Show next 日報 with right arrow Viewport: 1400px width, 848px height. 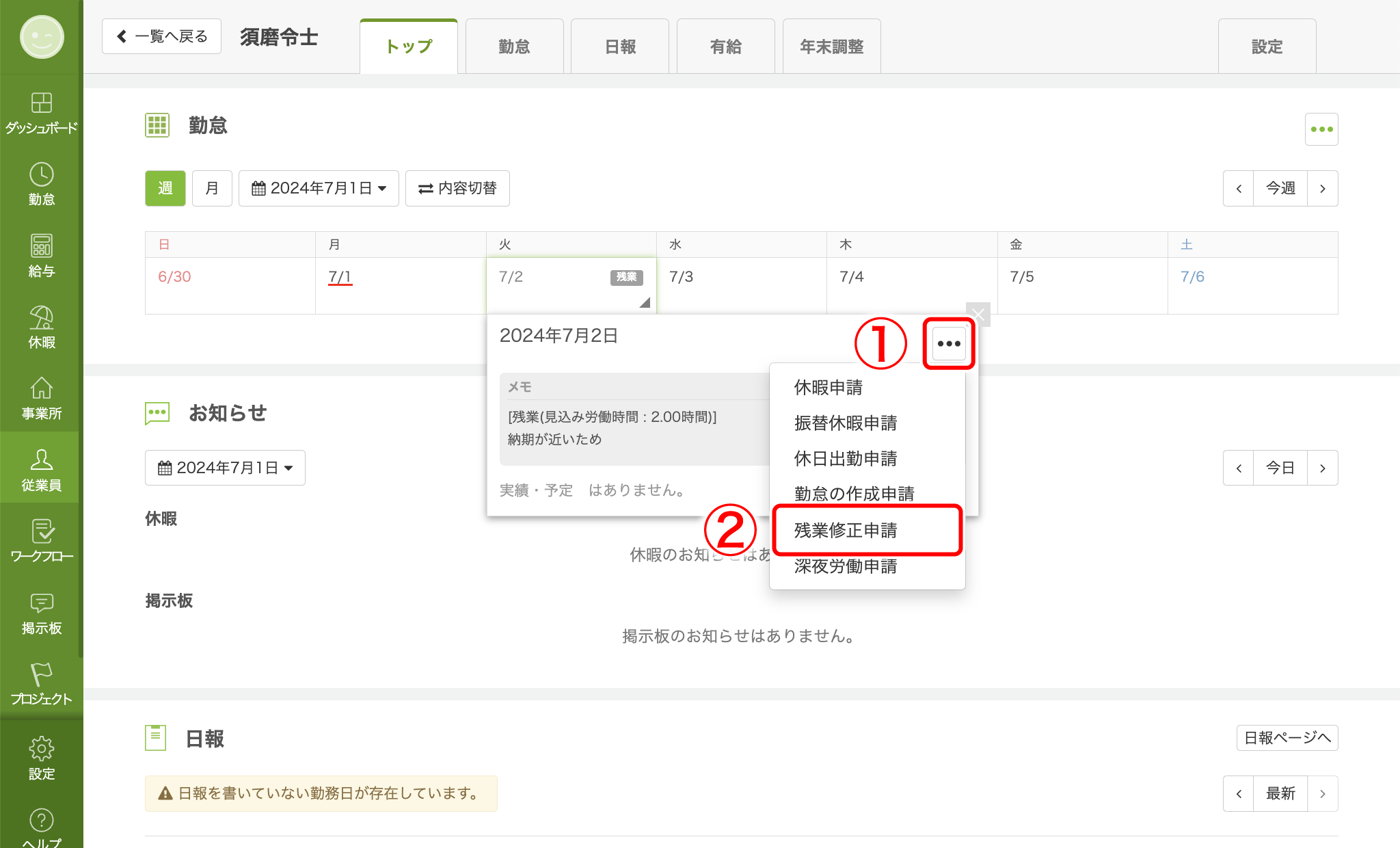pos(1323,793)
